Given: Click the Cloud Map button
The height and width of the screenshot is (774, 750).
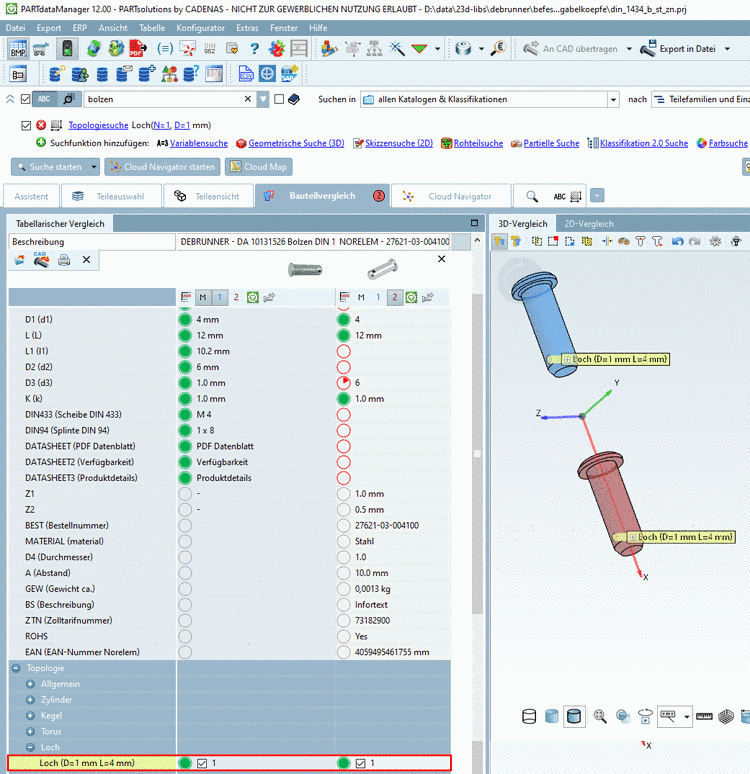Looking at the screenshot, I should [x=259, y=167].
